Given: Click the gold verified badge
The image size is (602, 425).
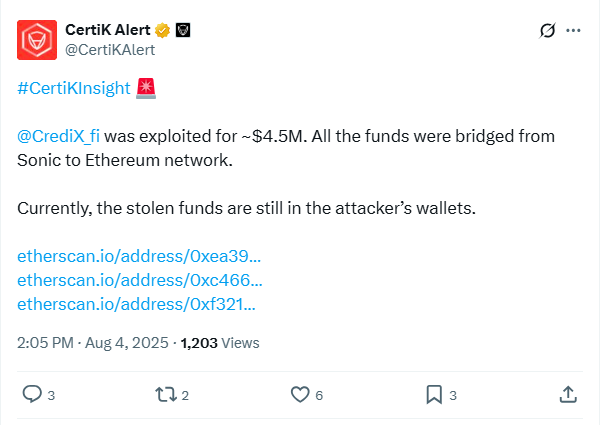Looking at the screenshot, I should point(163,30).
